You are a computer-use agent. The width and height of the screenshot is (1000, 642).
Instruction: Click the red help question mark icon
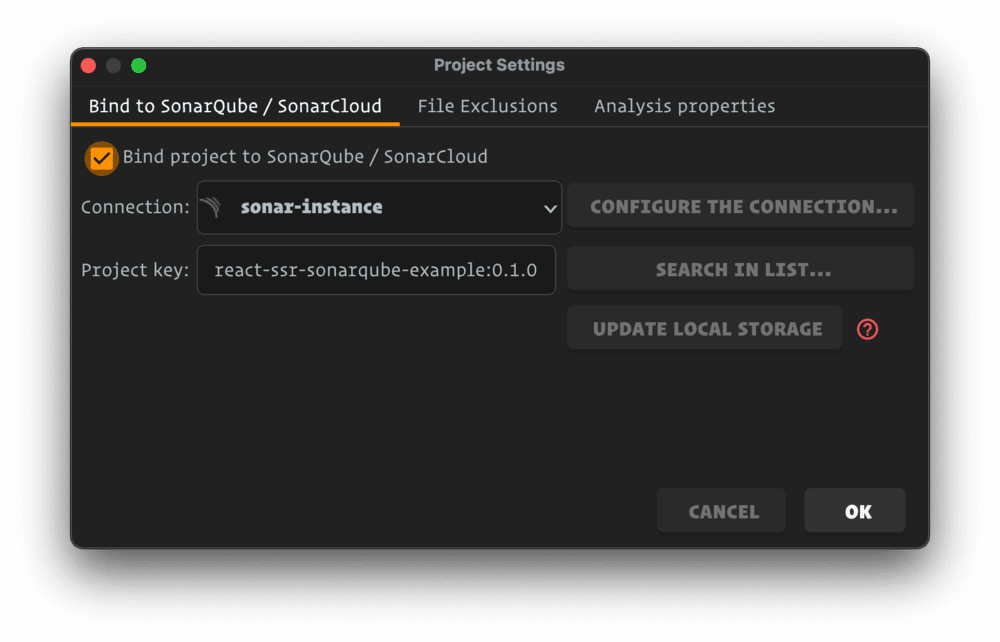coord(867,329)
